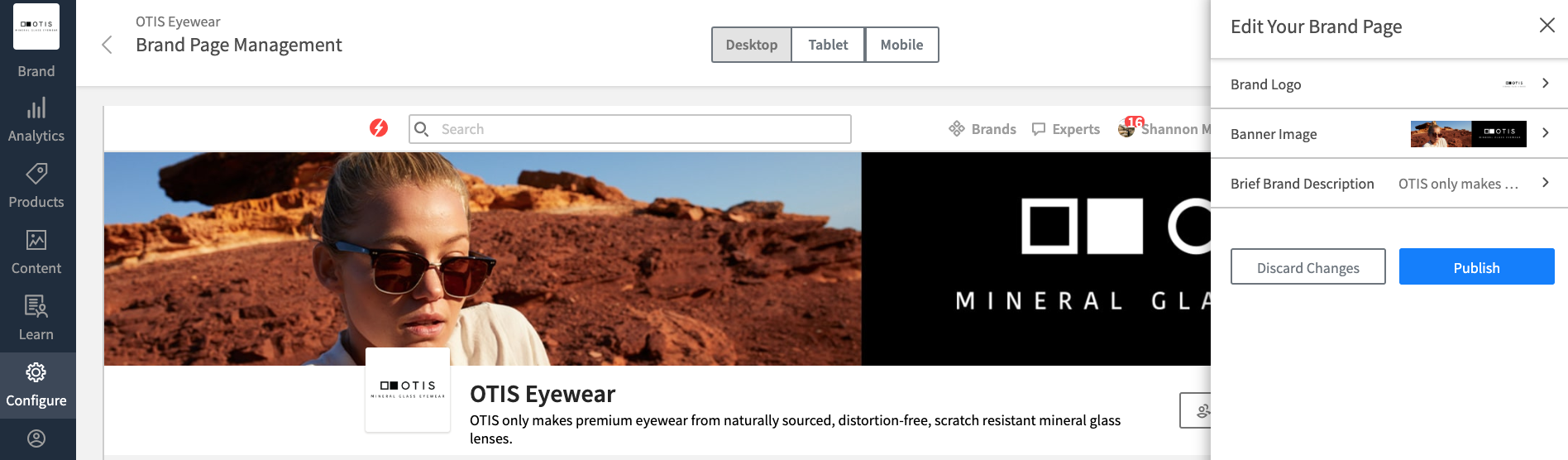The width and height of the screenshot is (1568, 460).
Task: Click the Brand label in sidebar
Action: pyautogui.click(x=36, y=71)
